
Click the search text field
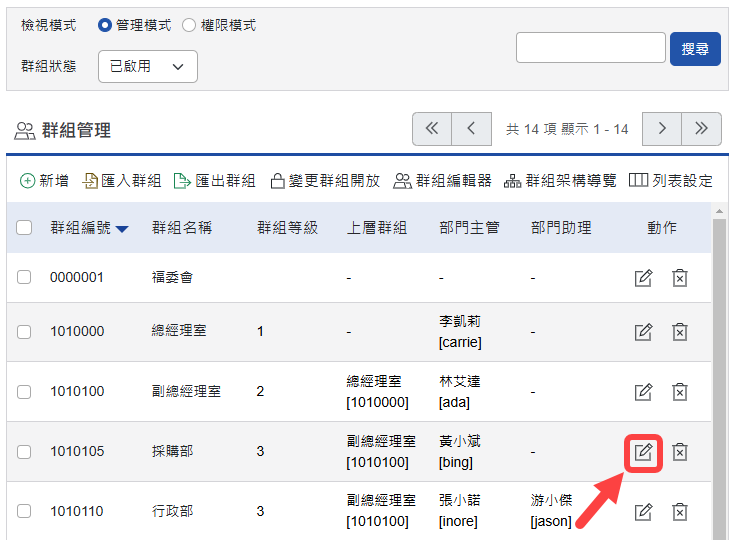tap(590, 48)
